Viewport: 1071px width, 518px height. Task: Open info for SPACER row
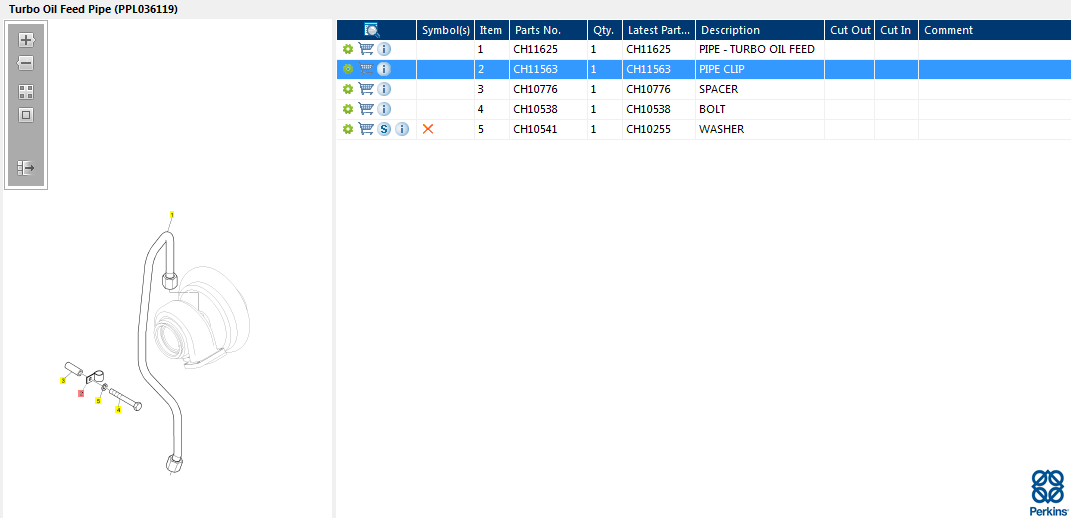click(x=384, y=89)
